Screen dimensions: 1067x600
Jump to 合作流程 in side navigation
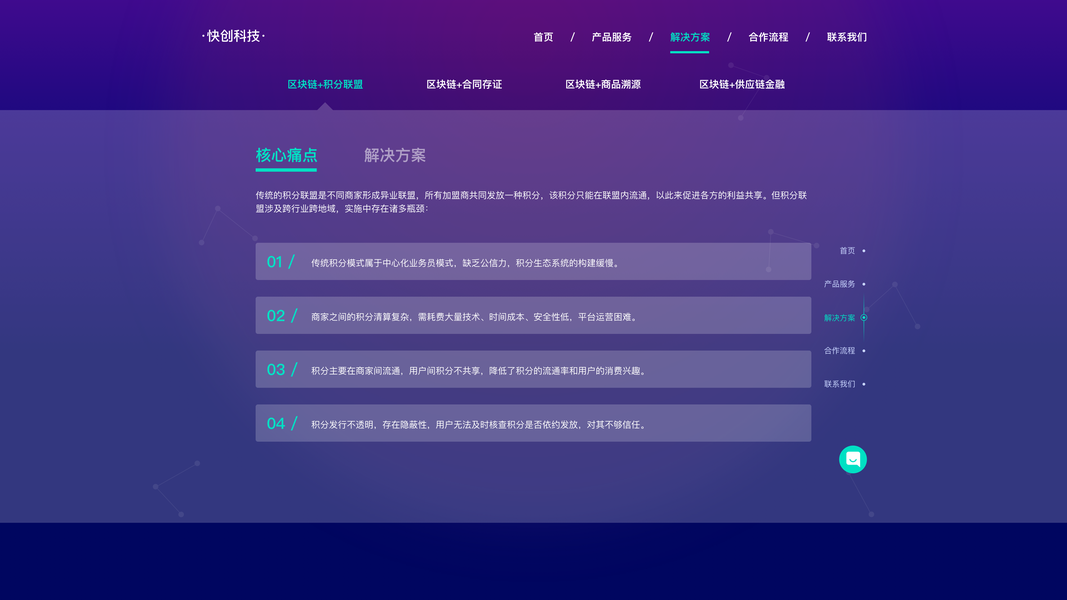pos(840,351)
